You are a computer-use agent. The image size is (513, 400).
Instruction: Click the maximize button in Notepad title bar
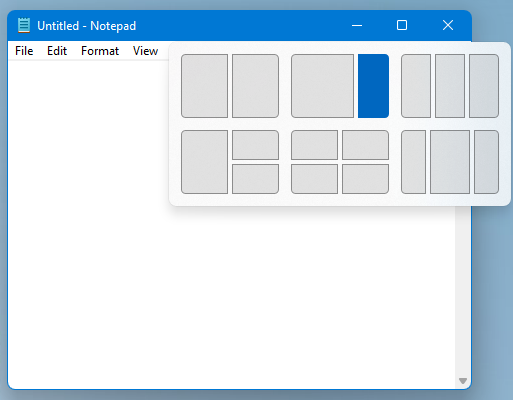point(402,25)
